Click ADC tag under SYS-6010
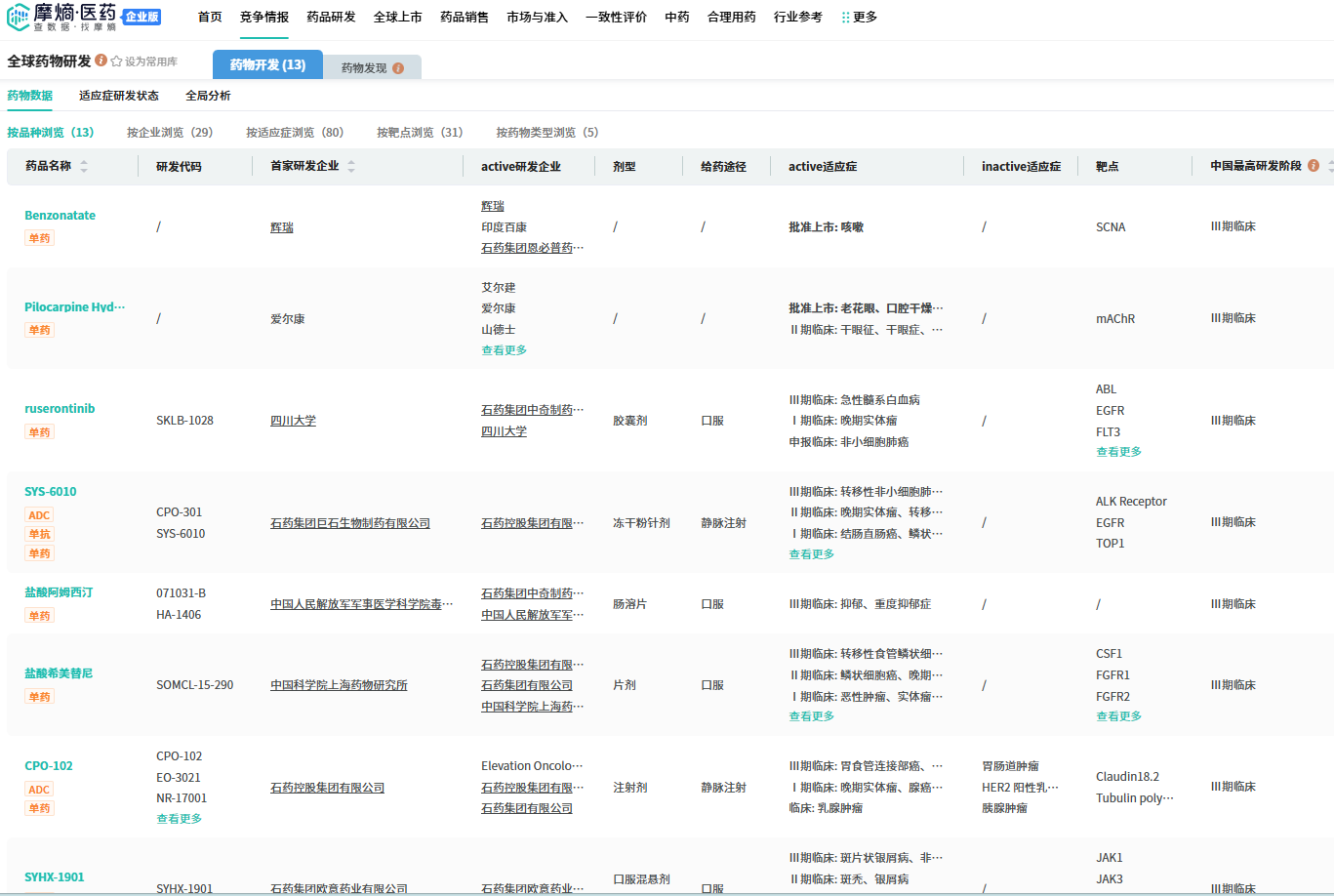Viewport: 1334px width, 896px height. (x=39, y=515)
